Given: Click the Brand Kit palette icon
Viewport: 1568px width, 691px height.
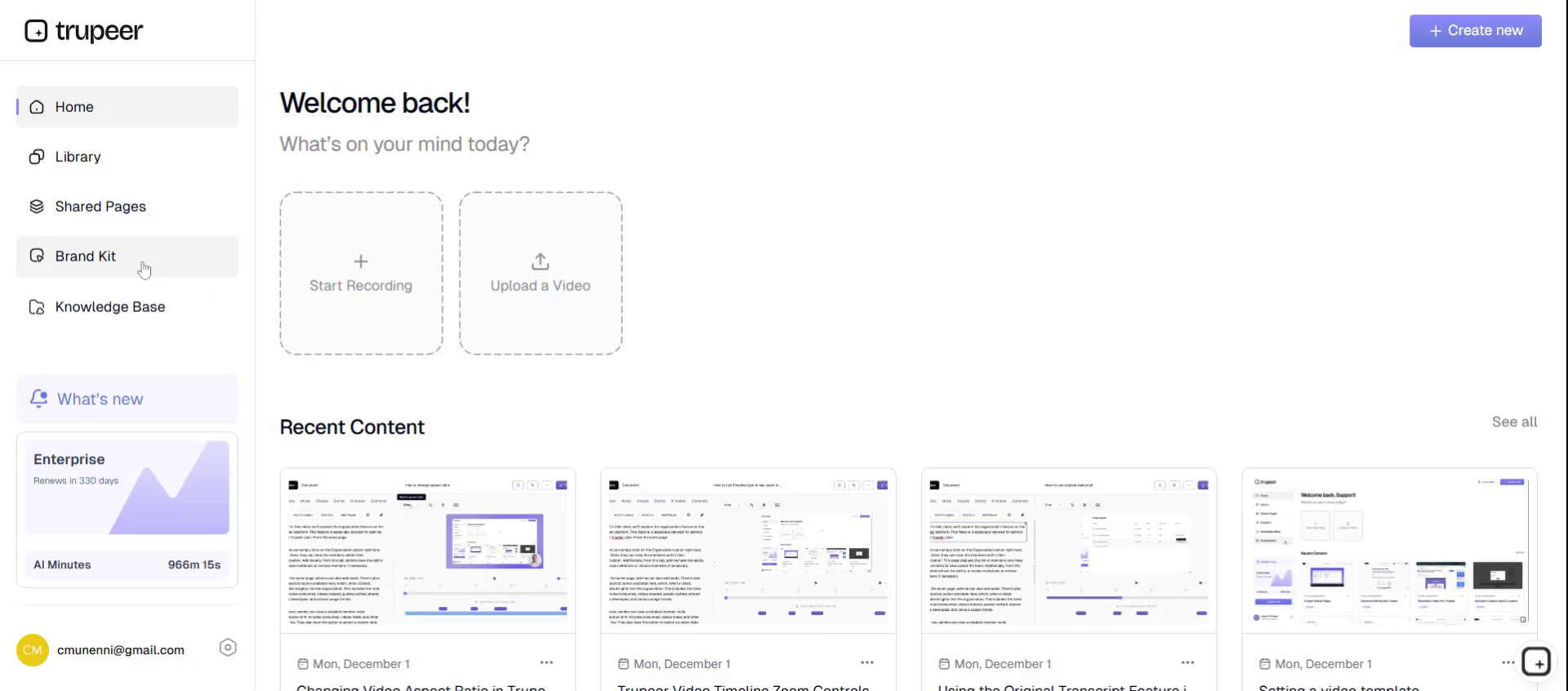Looking at the screenshot, I should pos(37,256).
